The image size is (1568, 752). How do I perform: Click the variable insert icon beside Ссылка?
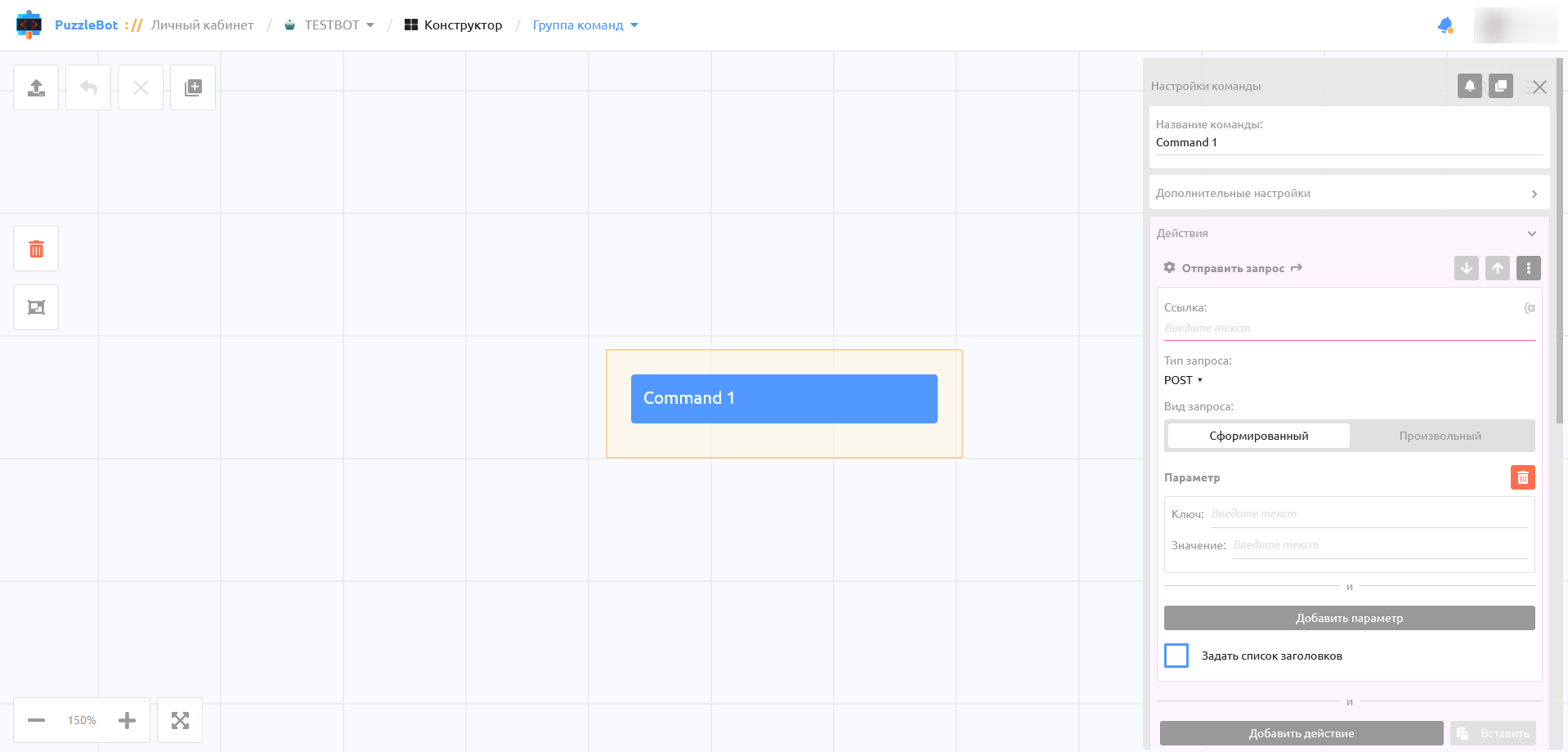click(1529, 308)
